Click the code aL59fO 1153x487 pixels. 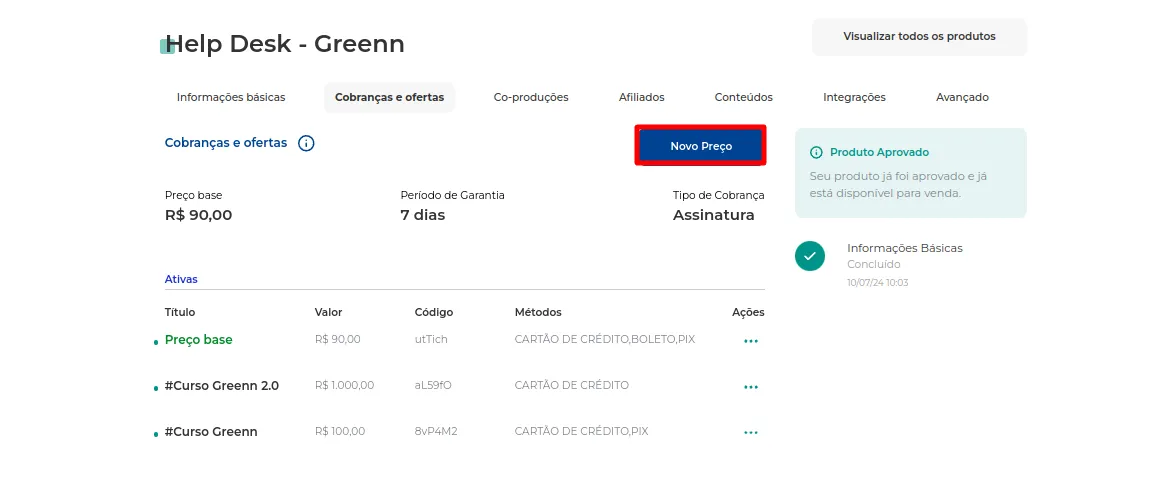[x=433, y=385]
